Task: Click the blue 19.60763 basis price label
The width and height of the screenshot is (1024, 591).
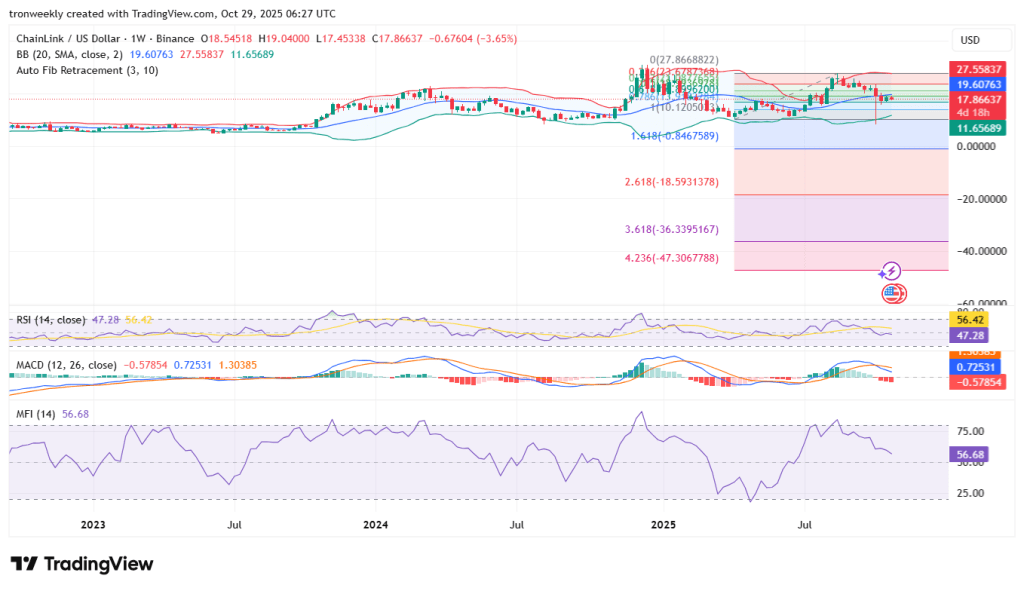Action: point(978,84)
